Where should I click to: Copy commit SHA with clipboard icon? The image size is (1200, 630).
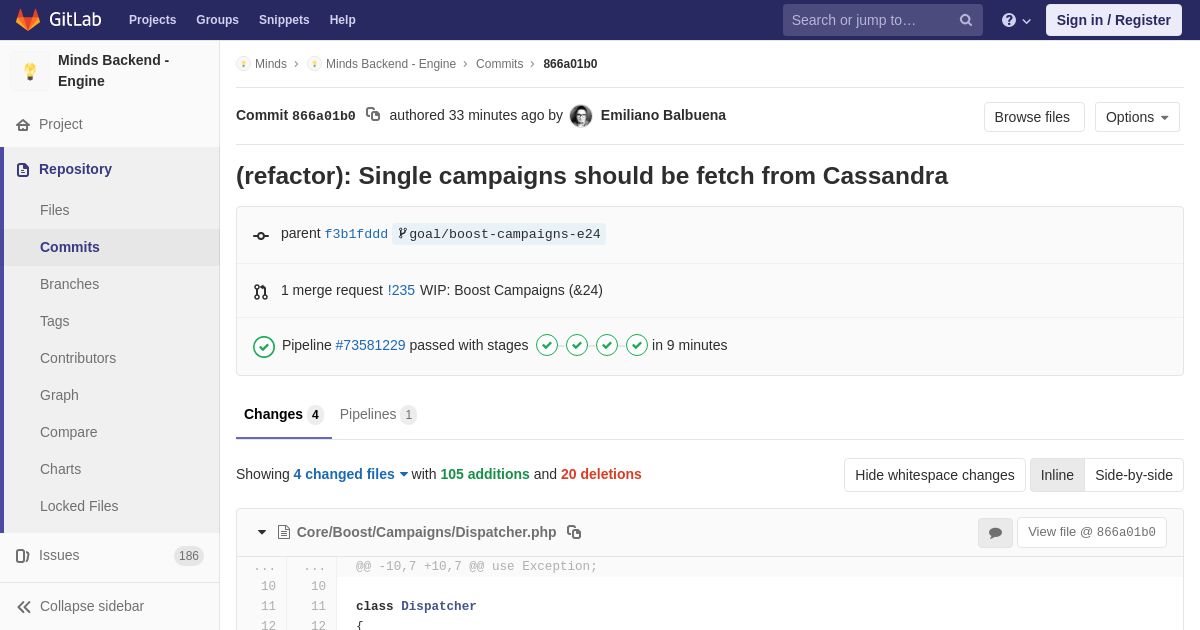373,115
